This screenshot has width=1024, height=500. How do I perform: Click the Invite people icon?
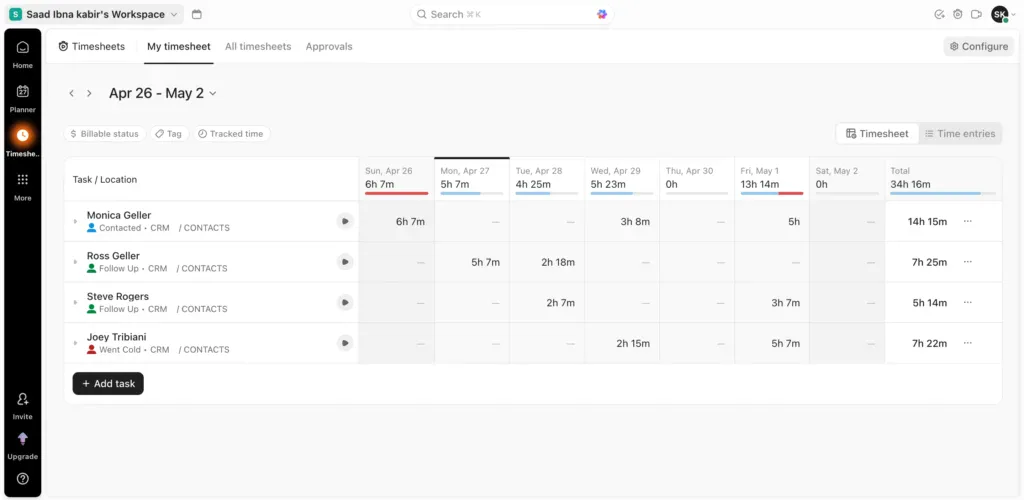click(22, 404)
